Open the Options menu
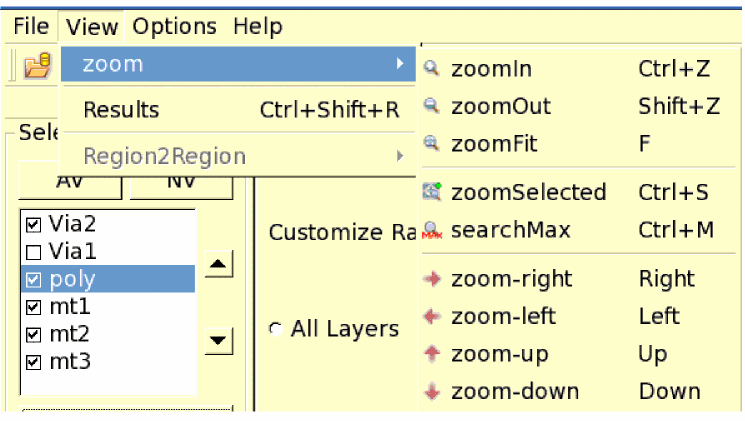This screenshot has width=745, height=421. coord(174,27)
